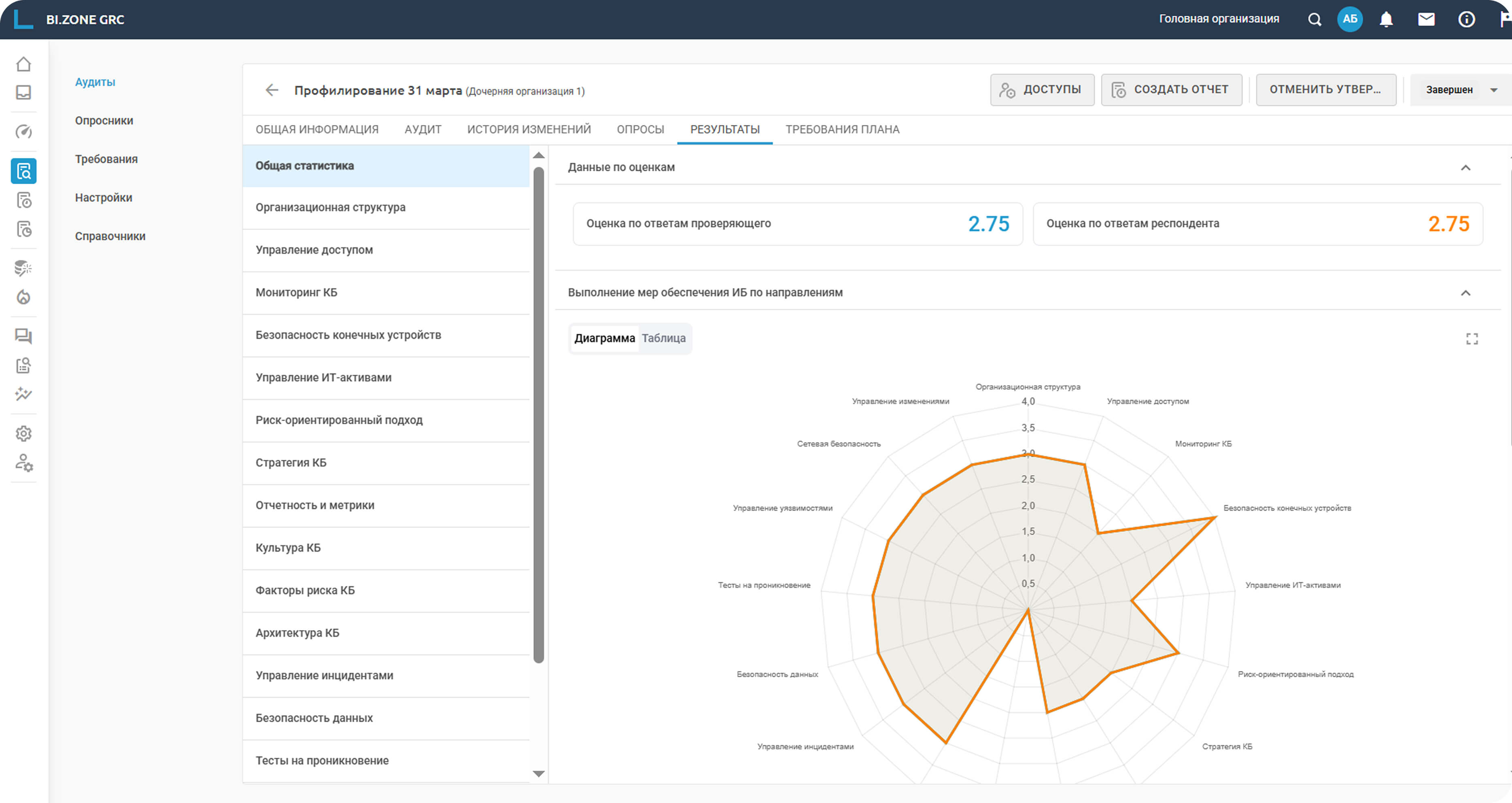The height and width of the screenshot is (803, 1512).
Task: Go to Аудиты in the side menu
Action: coord(95,82)
